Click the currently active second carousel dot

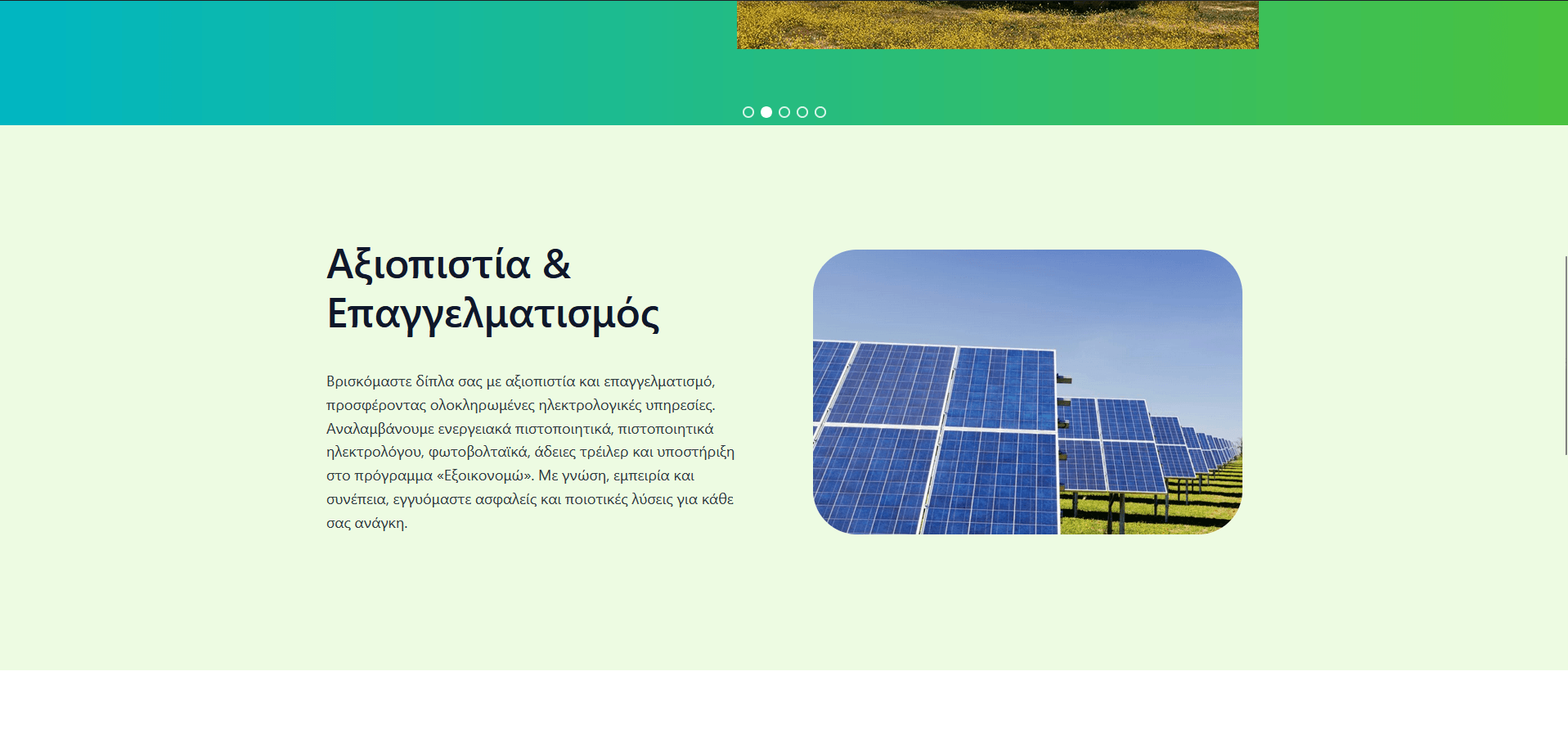(x=766, y=111)
